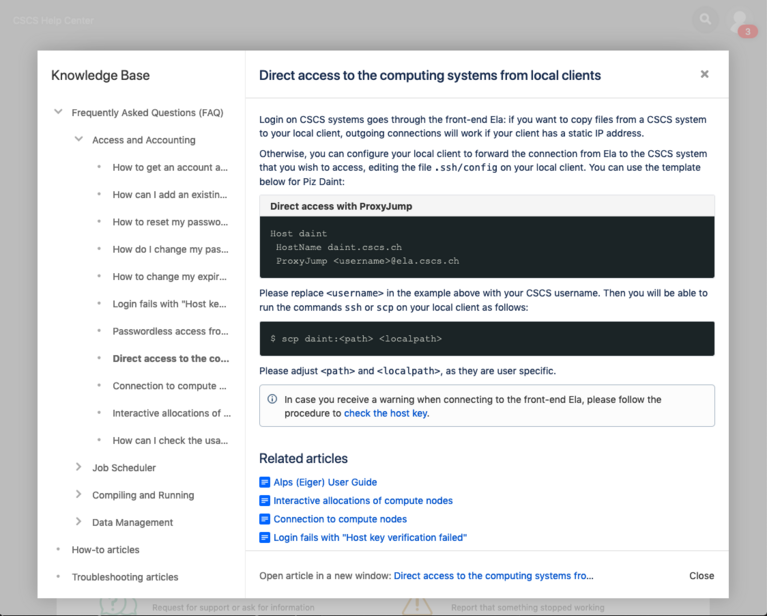Open article in new window via footer link
This screenshot has height=616, width=767.
(493, 576)
